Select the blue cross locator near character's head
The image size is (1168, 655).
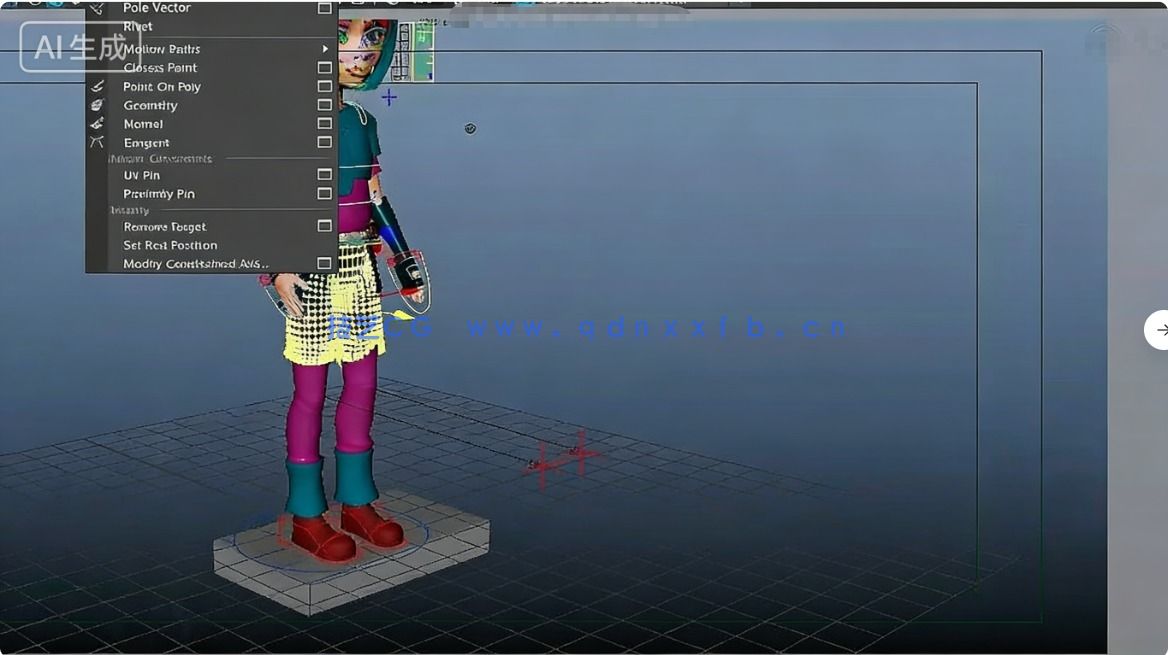coord(389,97)
